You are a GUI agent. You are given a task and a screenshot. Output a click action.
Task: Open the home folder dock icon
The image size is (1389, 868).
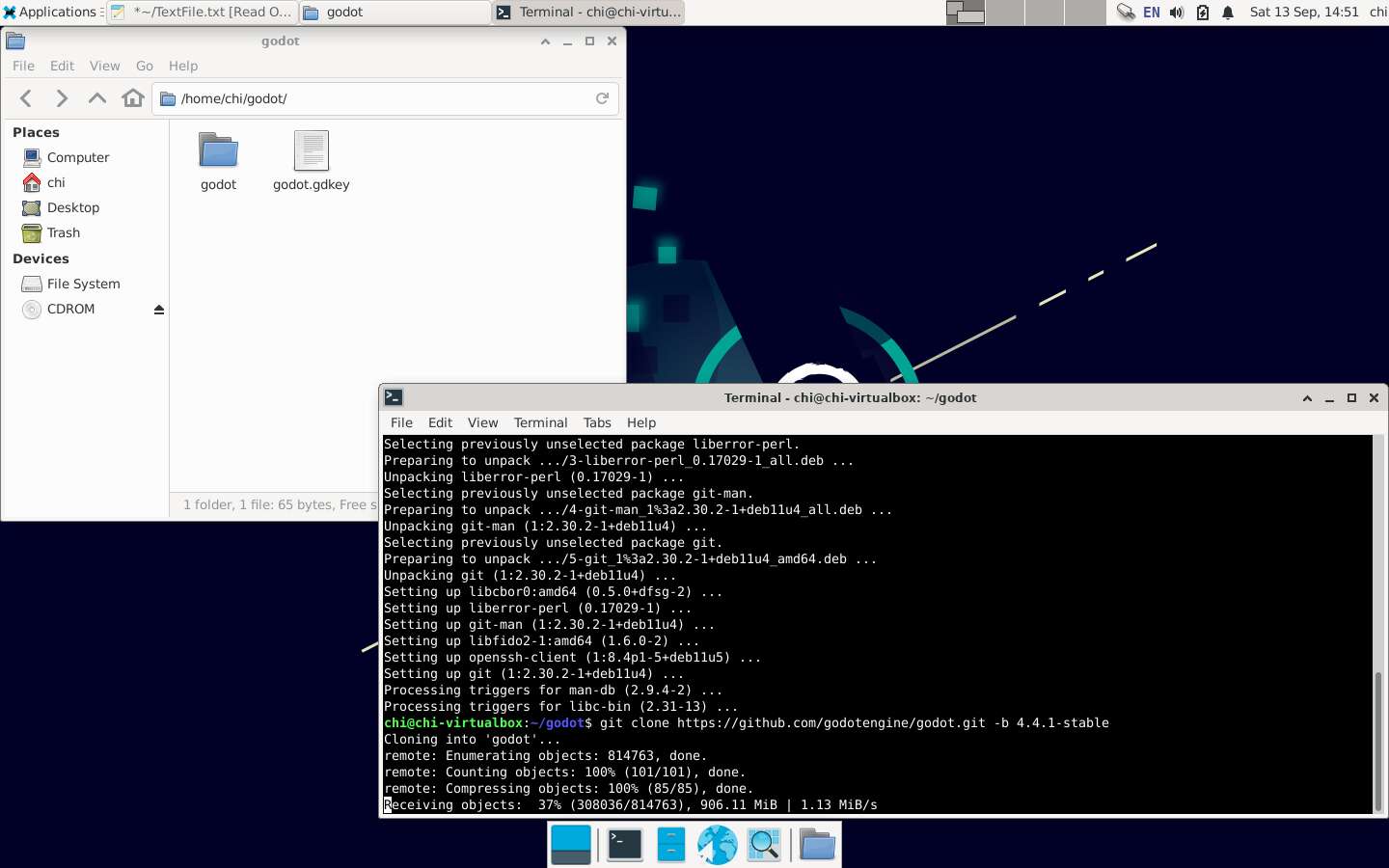pyautogui.click(x=817, y=845)
